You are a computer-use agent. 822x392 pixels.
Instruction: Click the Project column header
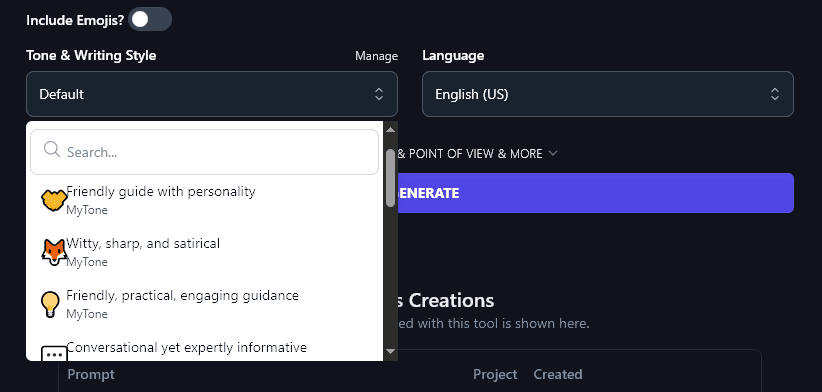495,374
